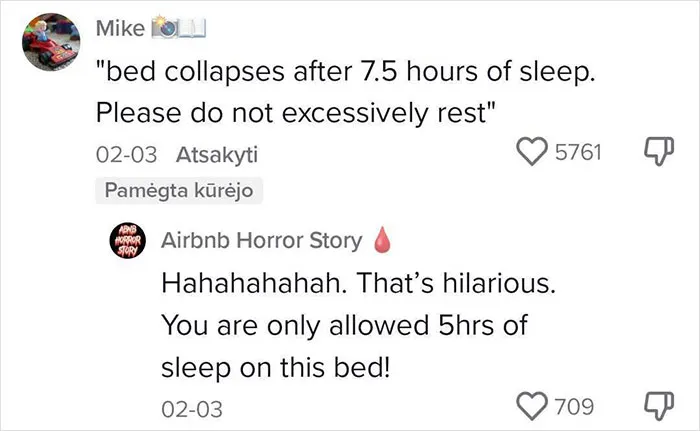Like the Airbnb Horror Story reply

532,406
